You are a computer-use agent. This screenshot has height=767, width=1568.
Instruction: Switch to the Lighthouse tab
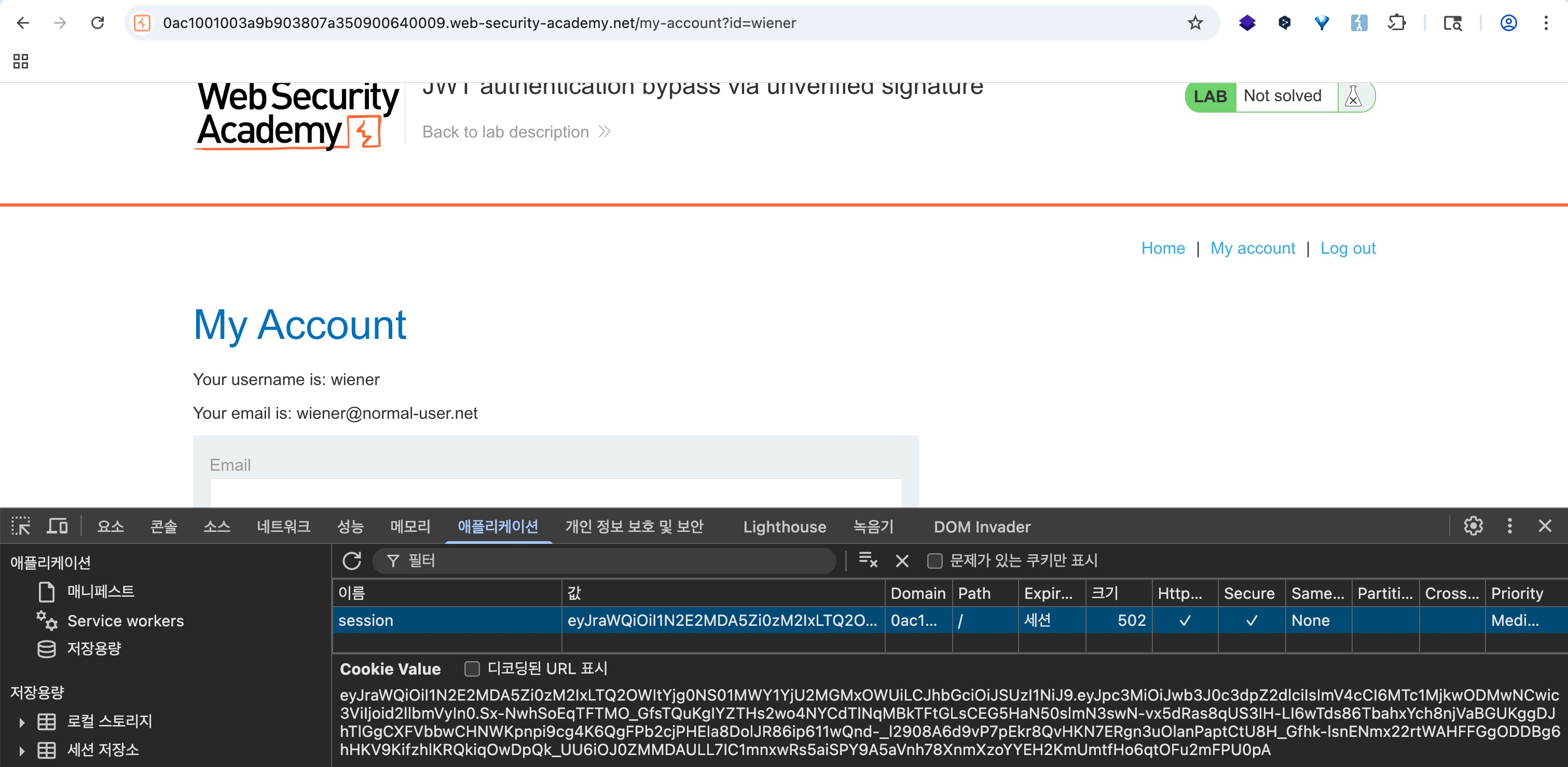(x=784, y=527)
